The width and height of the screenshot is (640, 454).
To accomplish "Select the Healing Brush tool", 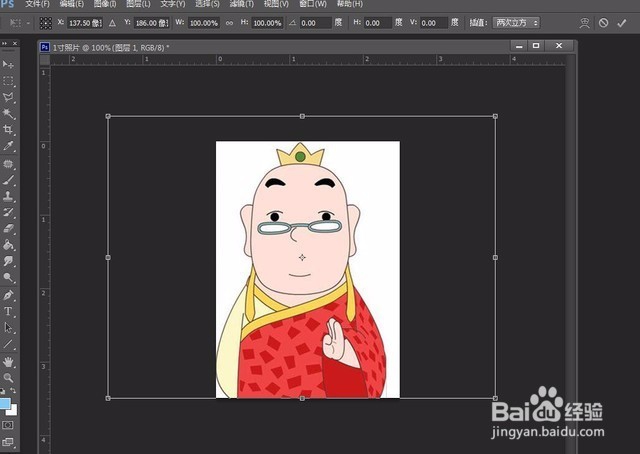I will (x=8, y=164).
